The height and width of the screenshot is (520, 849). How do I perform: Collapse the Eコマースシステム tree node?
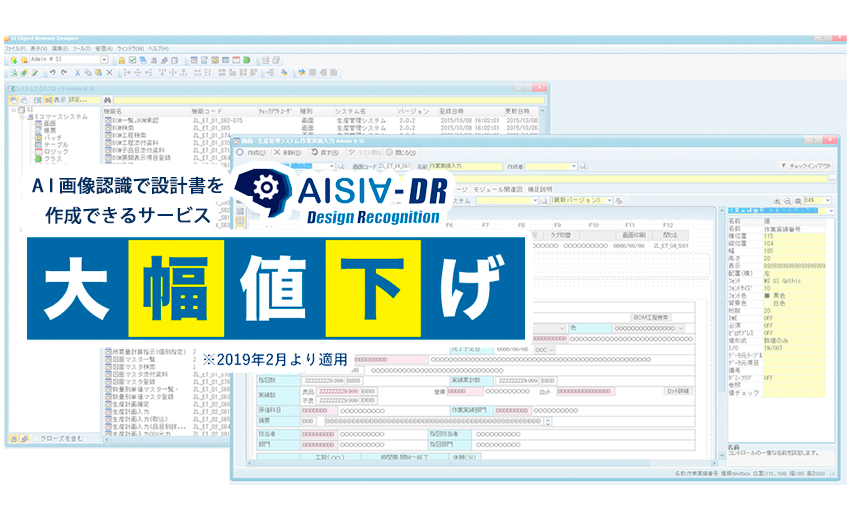point(20,117)
